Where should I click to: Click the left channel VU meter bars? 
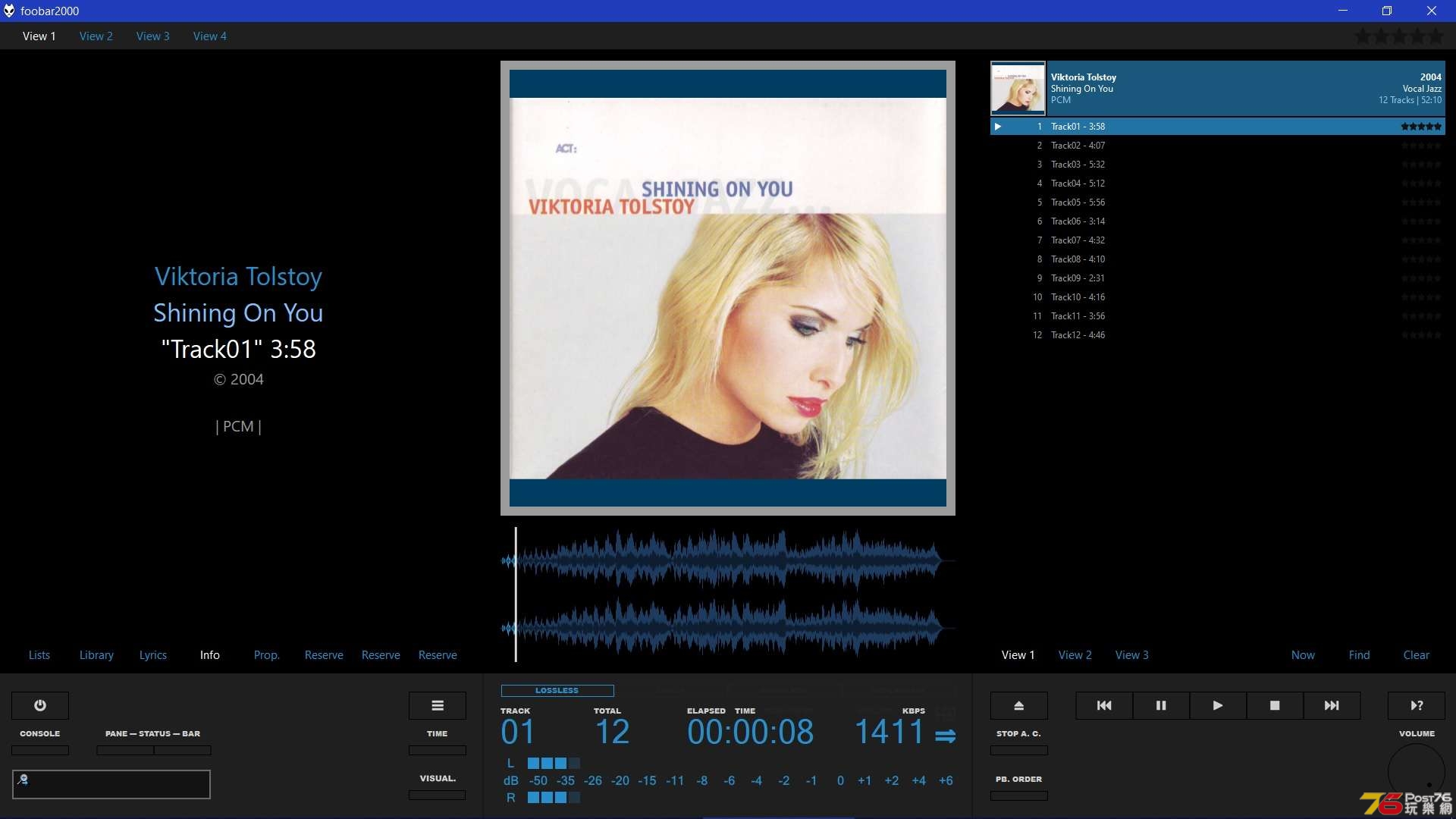(x=554, y=763)
